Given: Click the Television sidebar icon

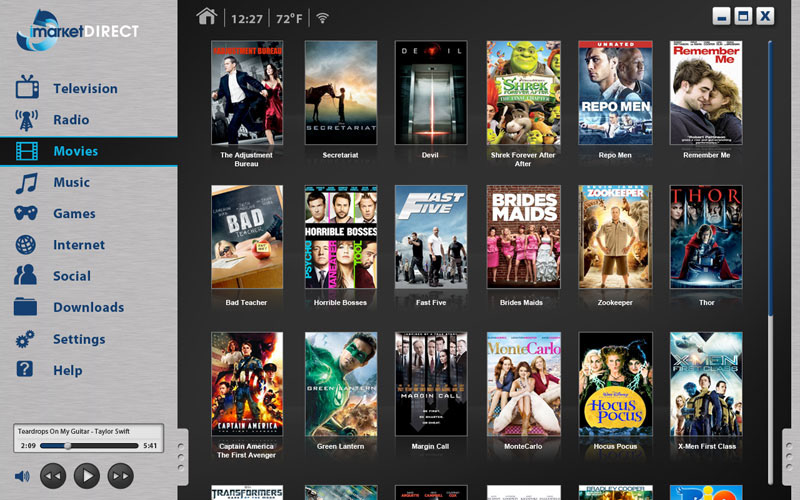Looking at the screenshot, I should [27, 87].
